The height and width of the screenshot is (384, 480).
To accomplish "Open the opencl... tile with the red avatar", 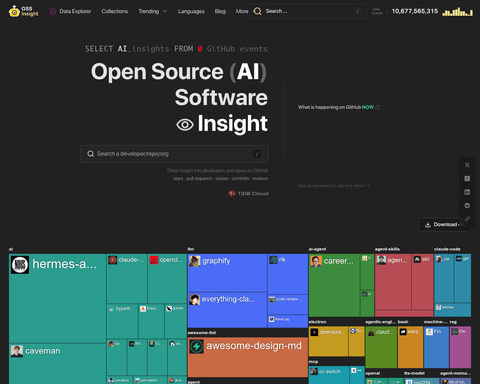I will [167, 279].
